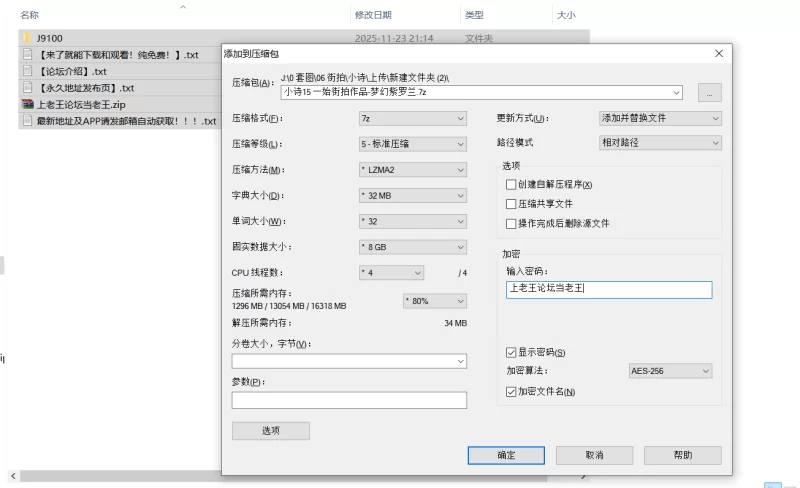Expand the 压缩等级 dropdown
Screen dimensions: 800x488
coord(412,144)
